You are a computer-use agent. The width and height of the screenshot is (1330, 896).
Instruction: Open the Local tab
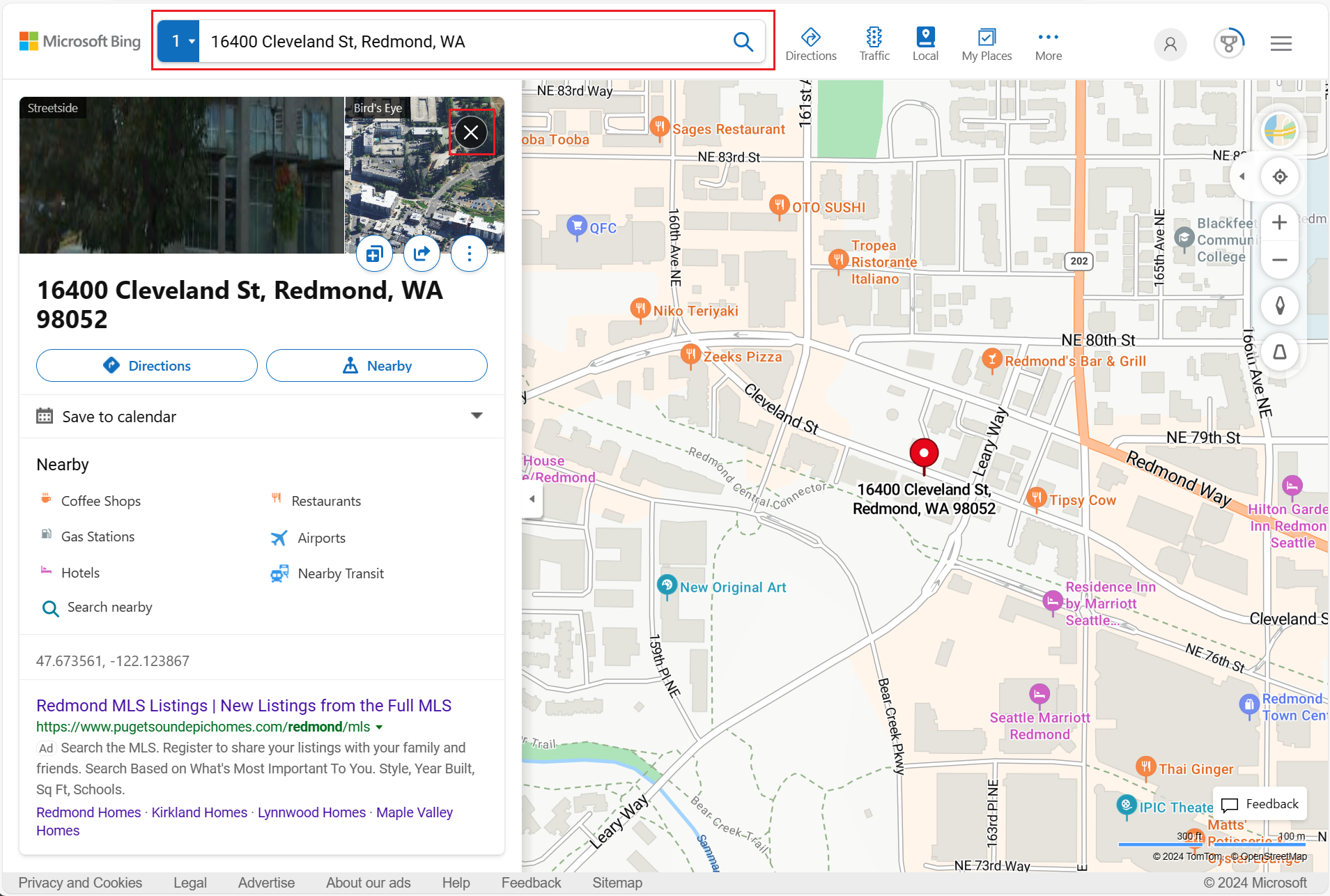point(925,45)
